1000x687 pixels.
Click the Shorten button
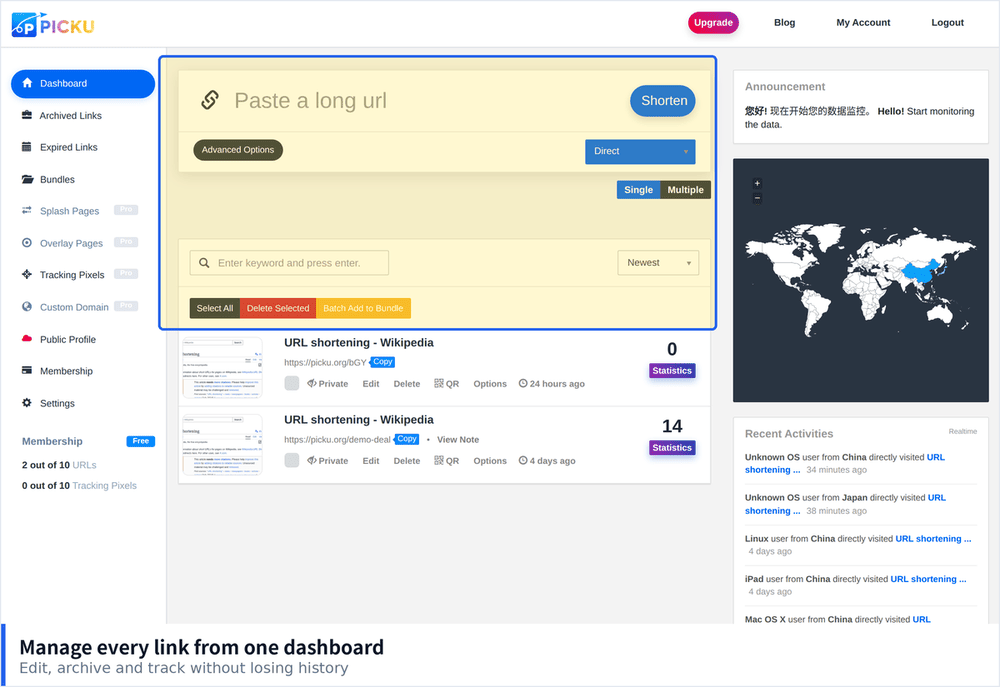tap(663, 101)
